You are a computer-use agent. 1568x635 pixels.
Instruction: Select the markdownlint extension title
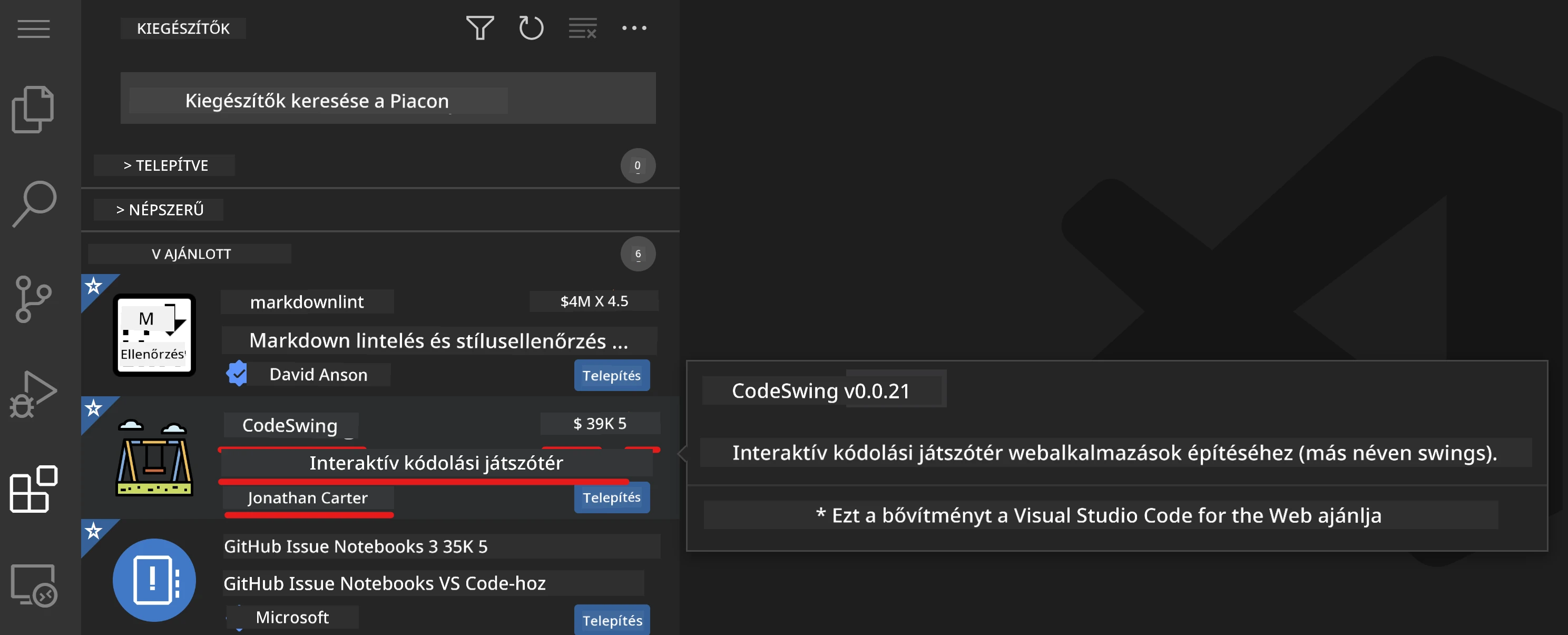click(307, 302)
